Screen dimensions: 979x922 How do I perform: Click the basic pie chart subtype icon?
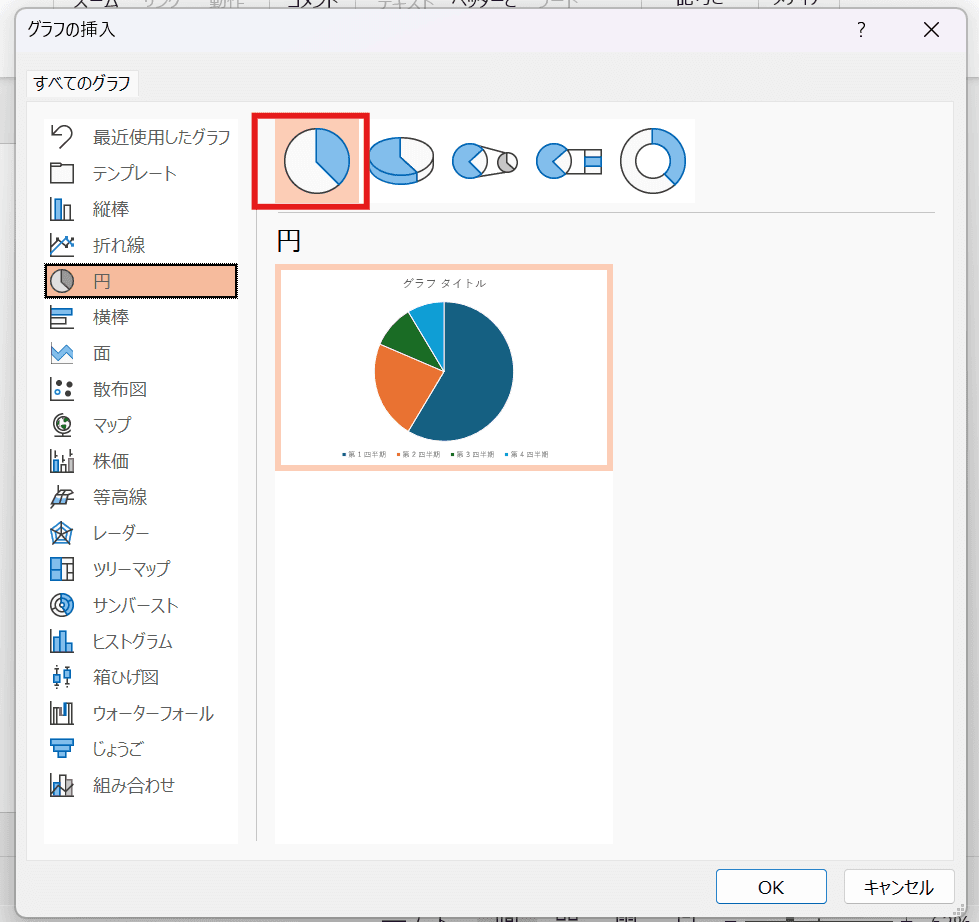[316, 160]
